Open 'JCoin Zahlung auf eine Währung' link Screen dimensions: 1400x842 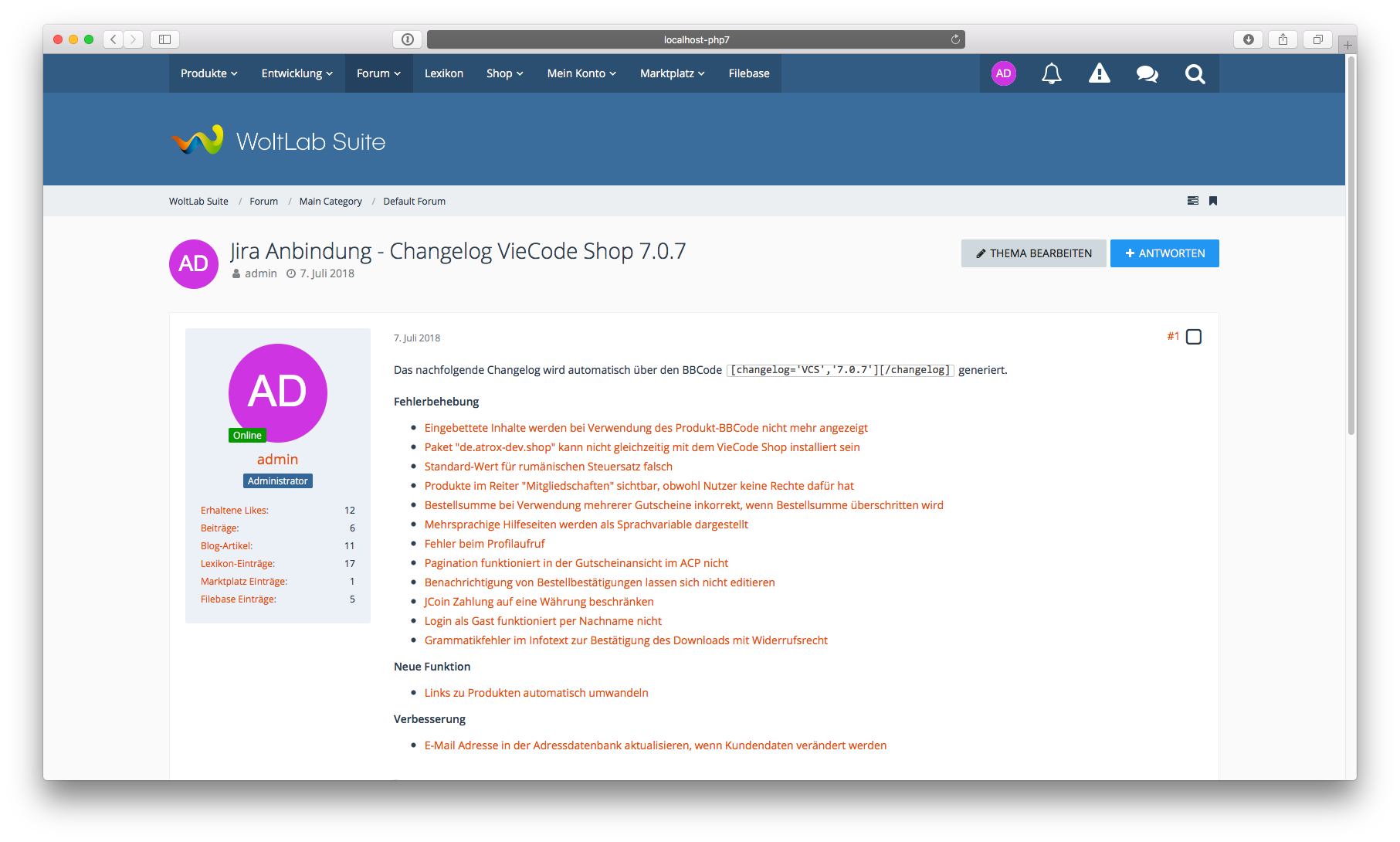tap(539, 602)
